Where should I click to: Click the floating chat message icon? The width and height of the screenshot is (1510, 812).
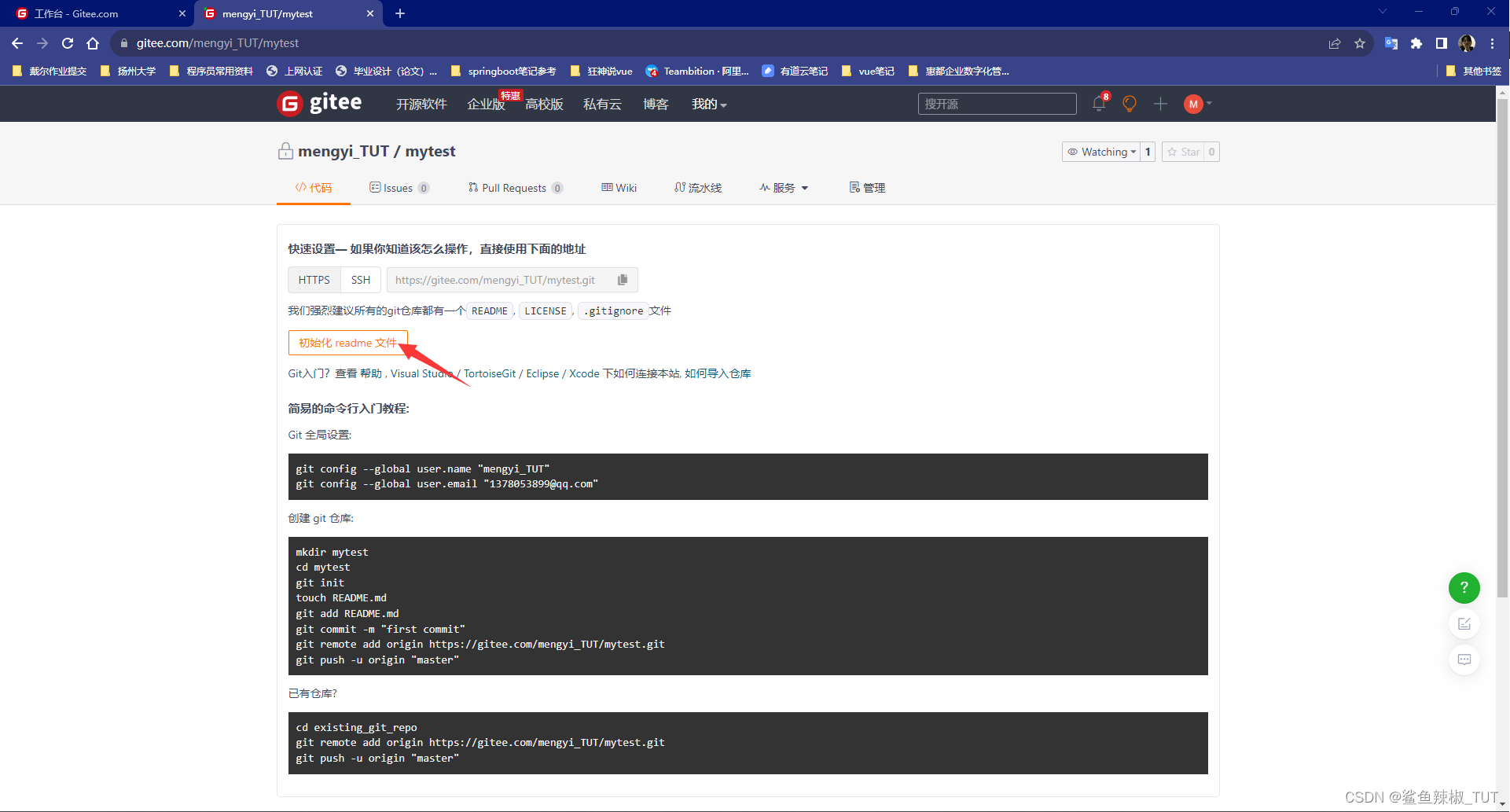click(1464, 660)
